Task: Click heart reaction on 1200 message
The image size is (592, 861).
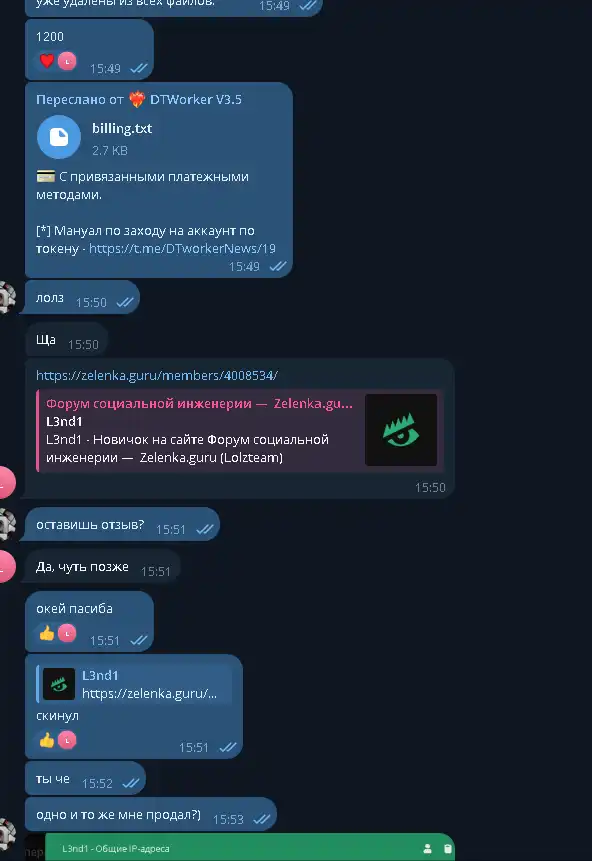Action: point(47,61)
